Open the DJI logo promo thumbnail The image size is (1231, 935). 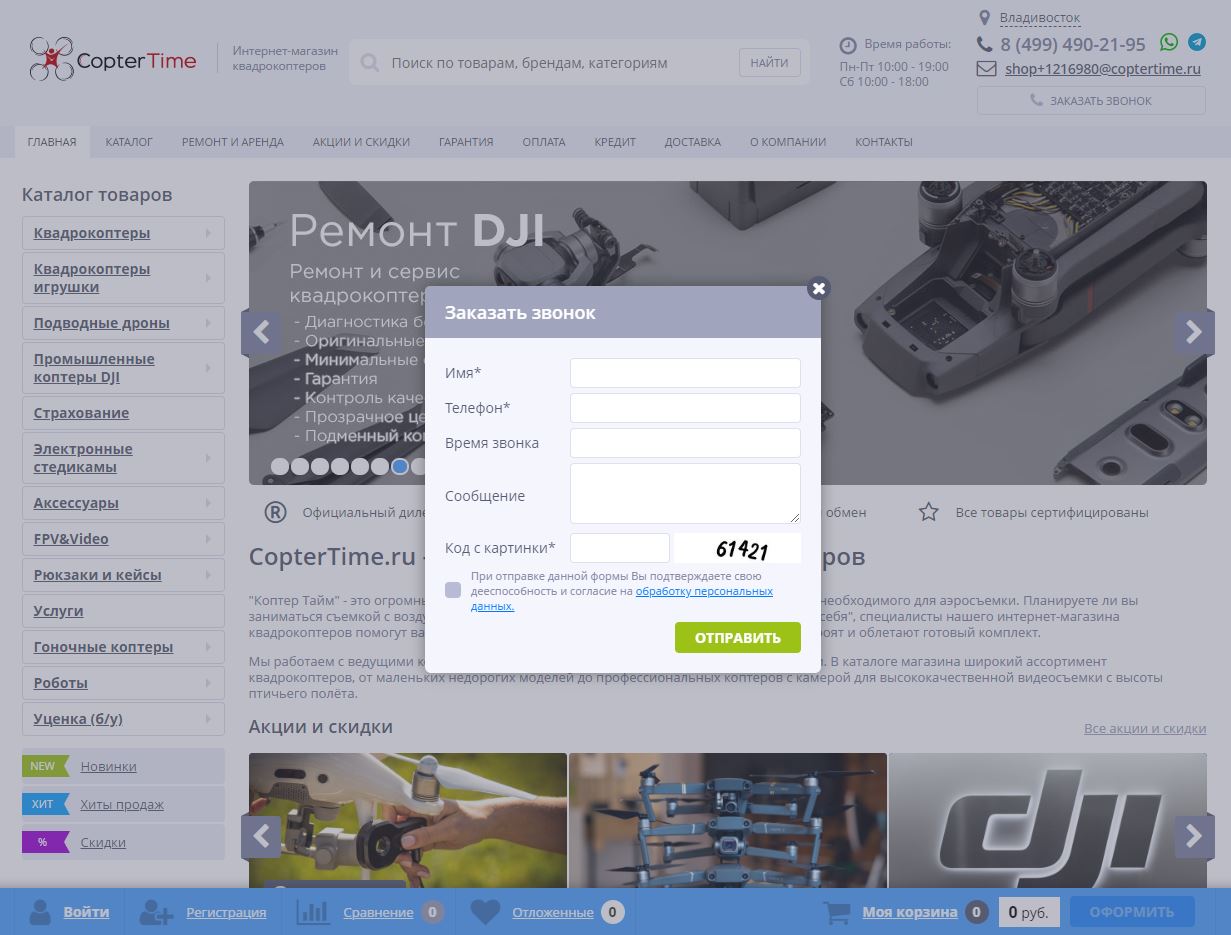click(1048, 820)
